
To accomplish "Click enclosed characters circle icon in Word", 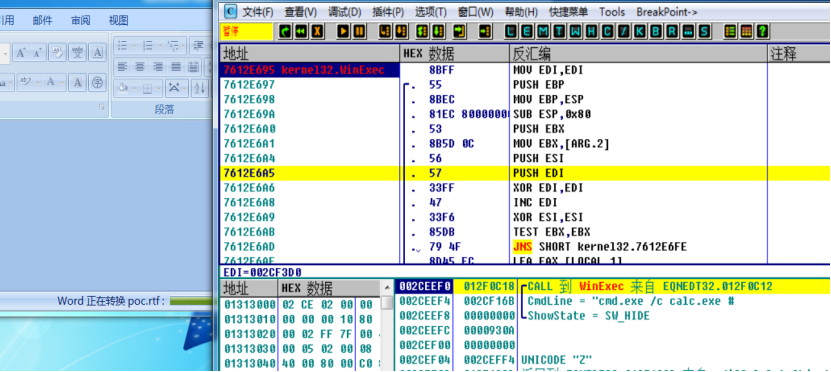I will (x=98, y=82).
